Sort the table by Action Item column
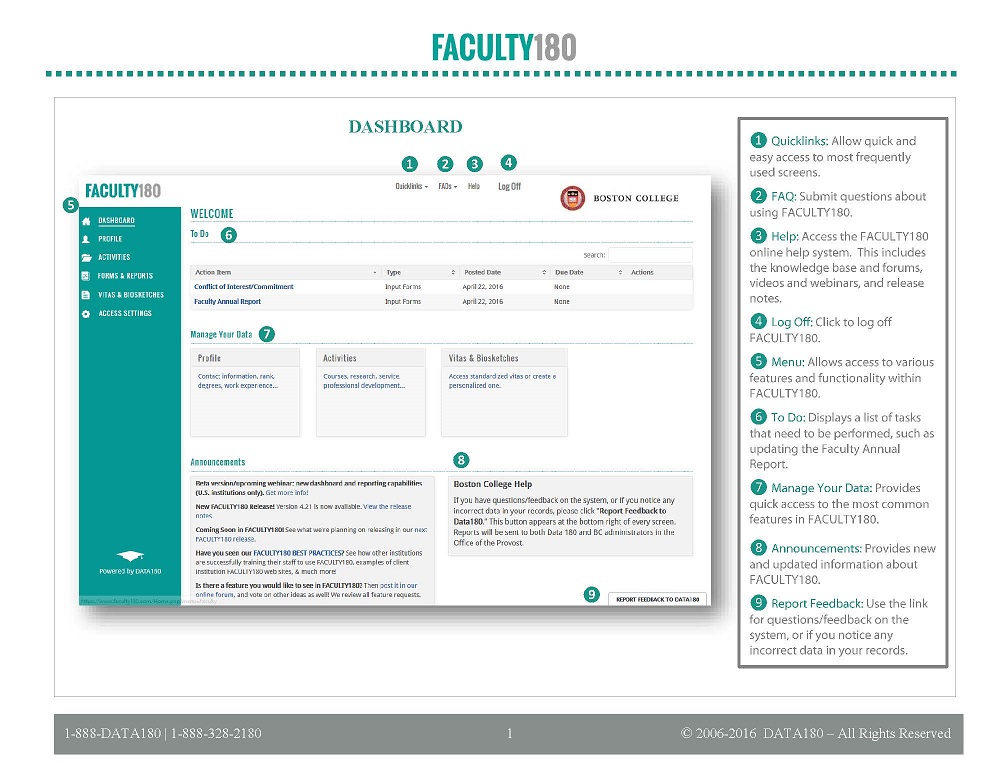Screen dimensions: 1007x778 [286, 272]
